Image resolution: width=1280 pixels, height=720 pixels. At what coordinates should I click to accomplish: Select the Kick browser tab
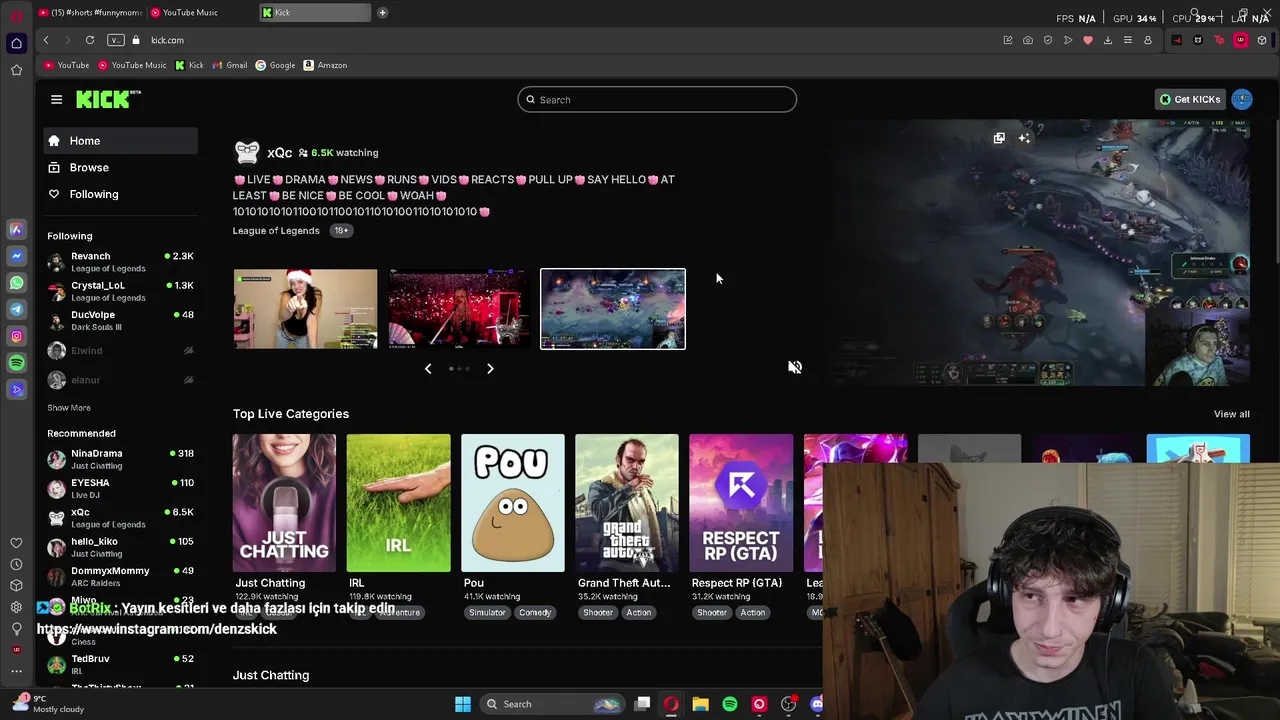pos(314,13)
